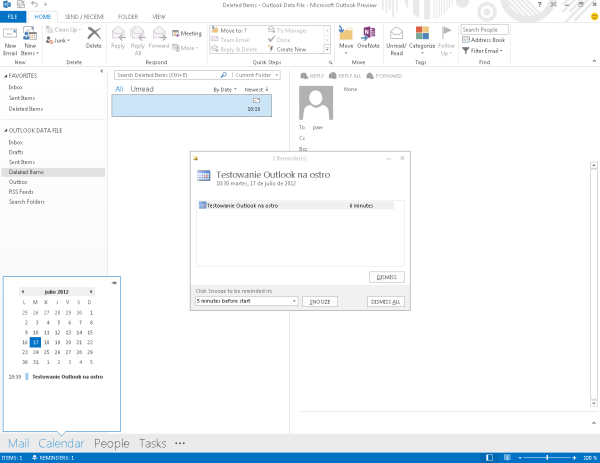Click the New Email icon
The height and width of the screenshot is (463, 600).
tap(10, 35)
